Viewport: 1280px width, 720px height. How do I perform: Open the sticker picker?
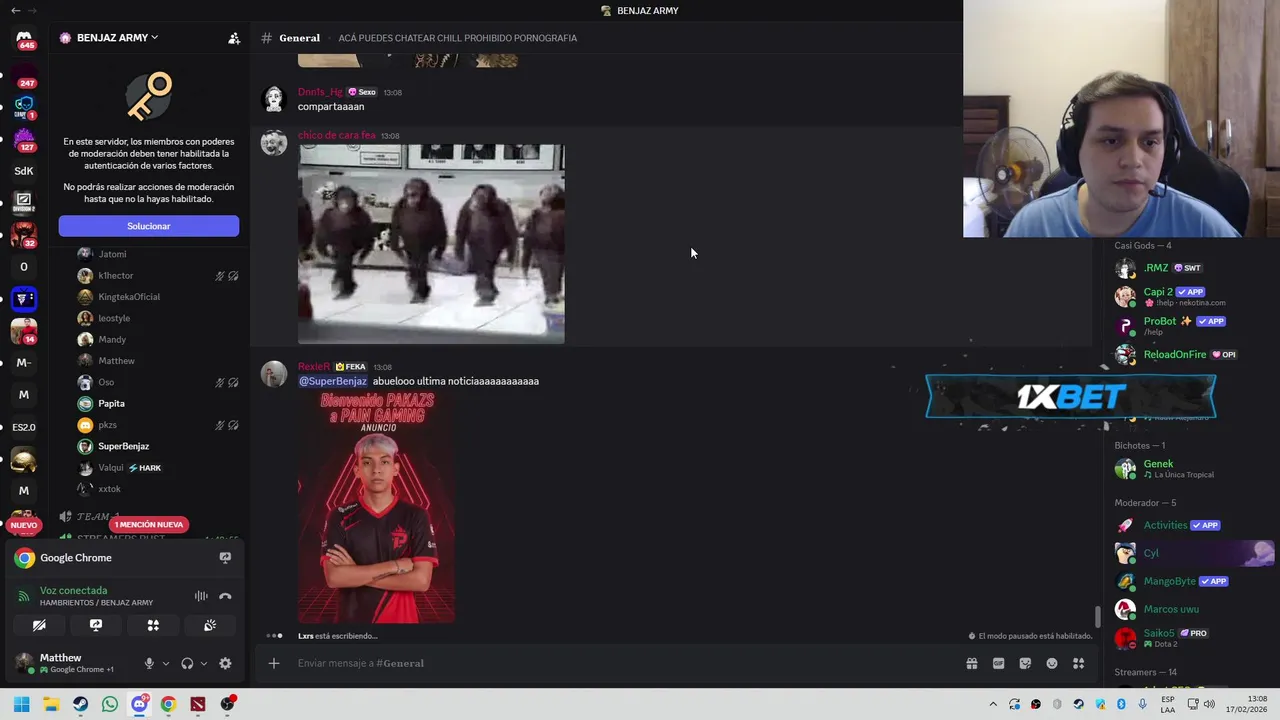pos(1025,663)
